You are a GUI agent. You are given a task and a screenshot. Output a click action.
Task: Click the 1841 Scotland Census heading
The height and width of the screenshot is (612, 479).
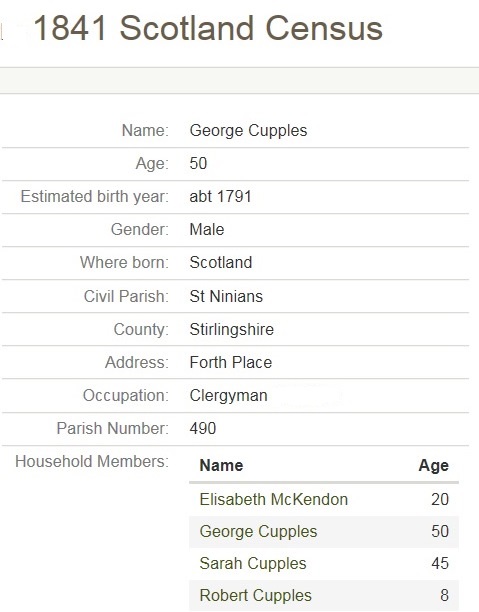pos(208,28)
